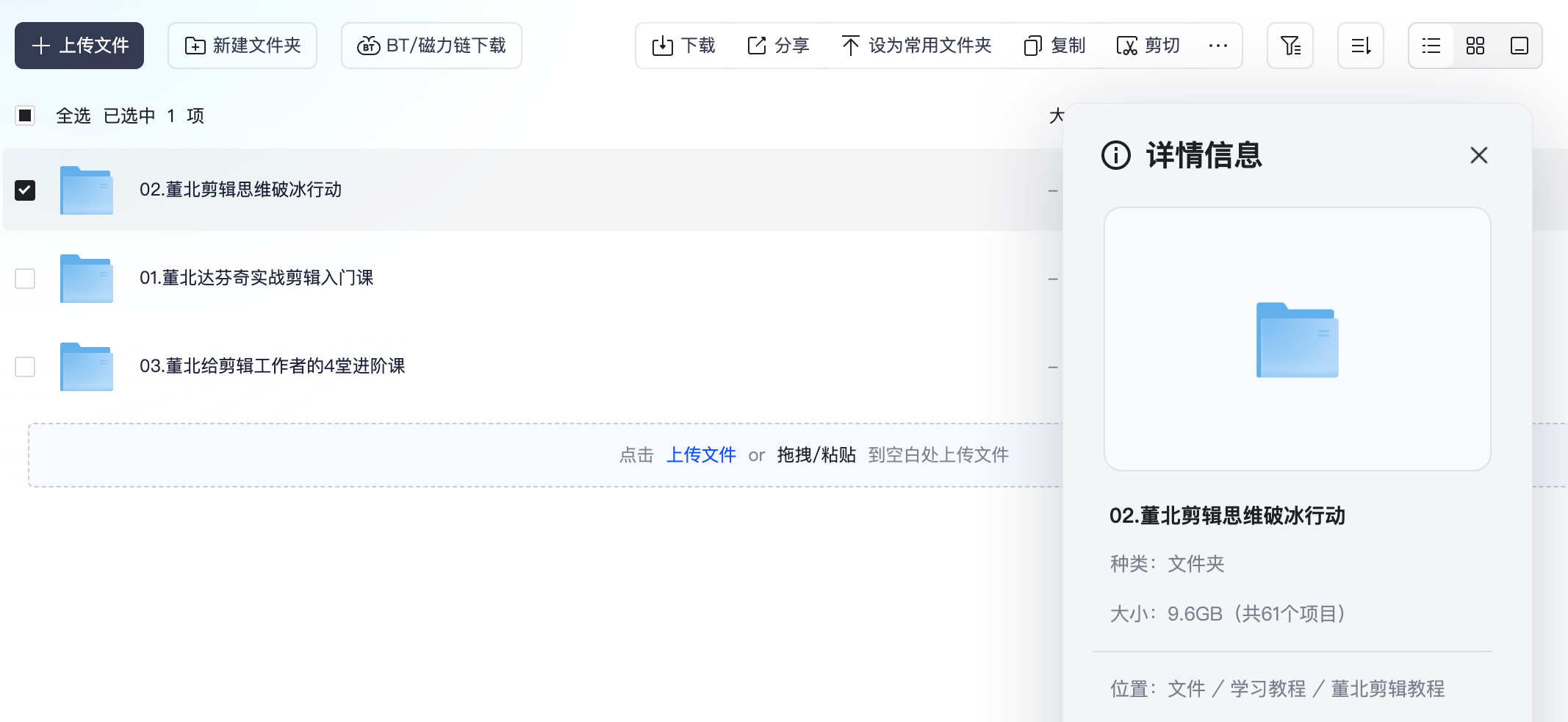Click the info icon beside 详情信息

(1115, 155)
